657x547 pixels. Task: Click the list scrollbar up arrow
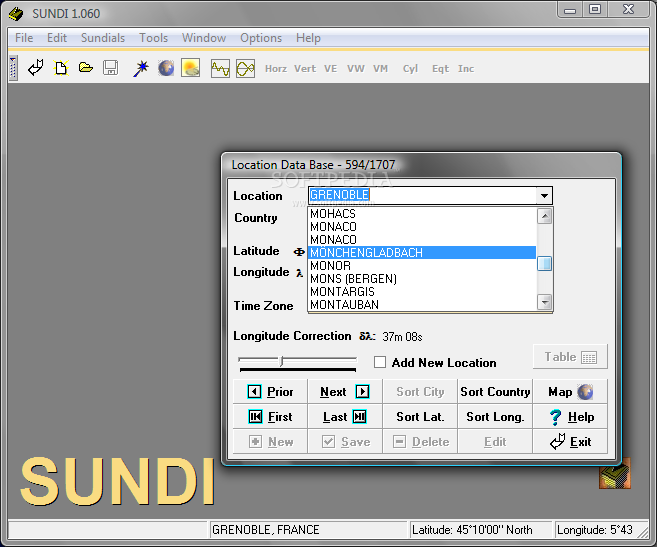point(544,216)
